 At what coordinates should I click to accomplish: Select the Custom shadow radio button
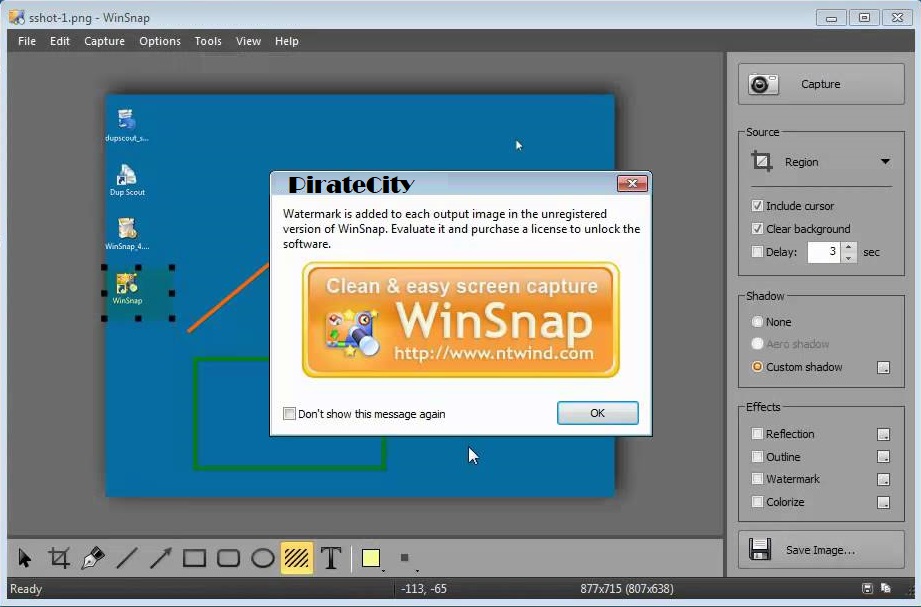tap(757, 367)
